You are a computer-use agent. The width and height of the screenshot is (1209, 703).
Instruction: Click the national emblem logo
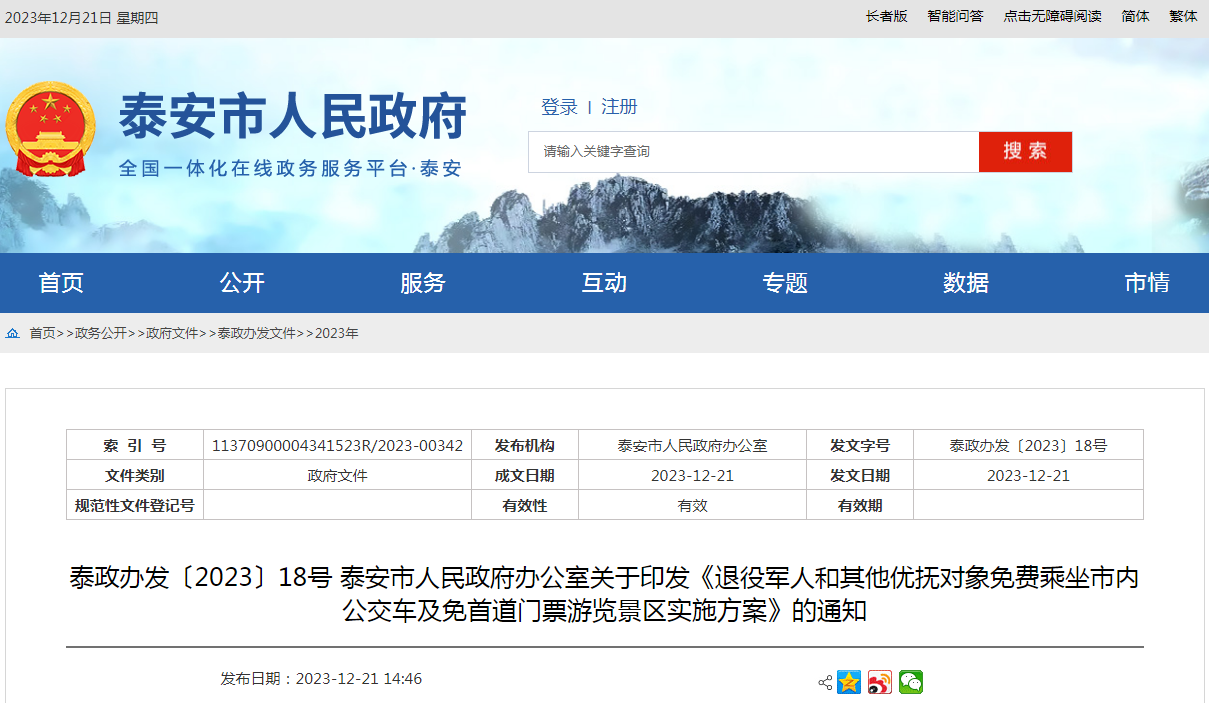pos(51,130)
